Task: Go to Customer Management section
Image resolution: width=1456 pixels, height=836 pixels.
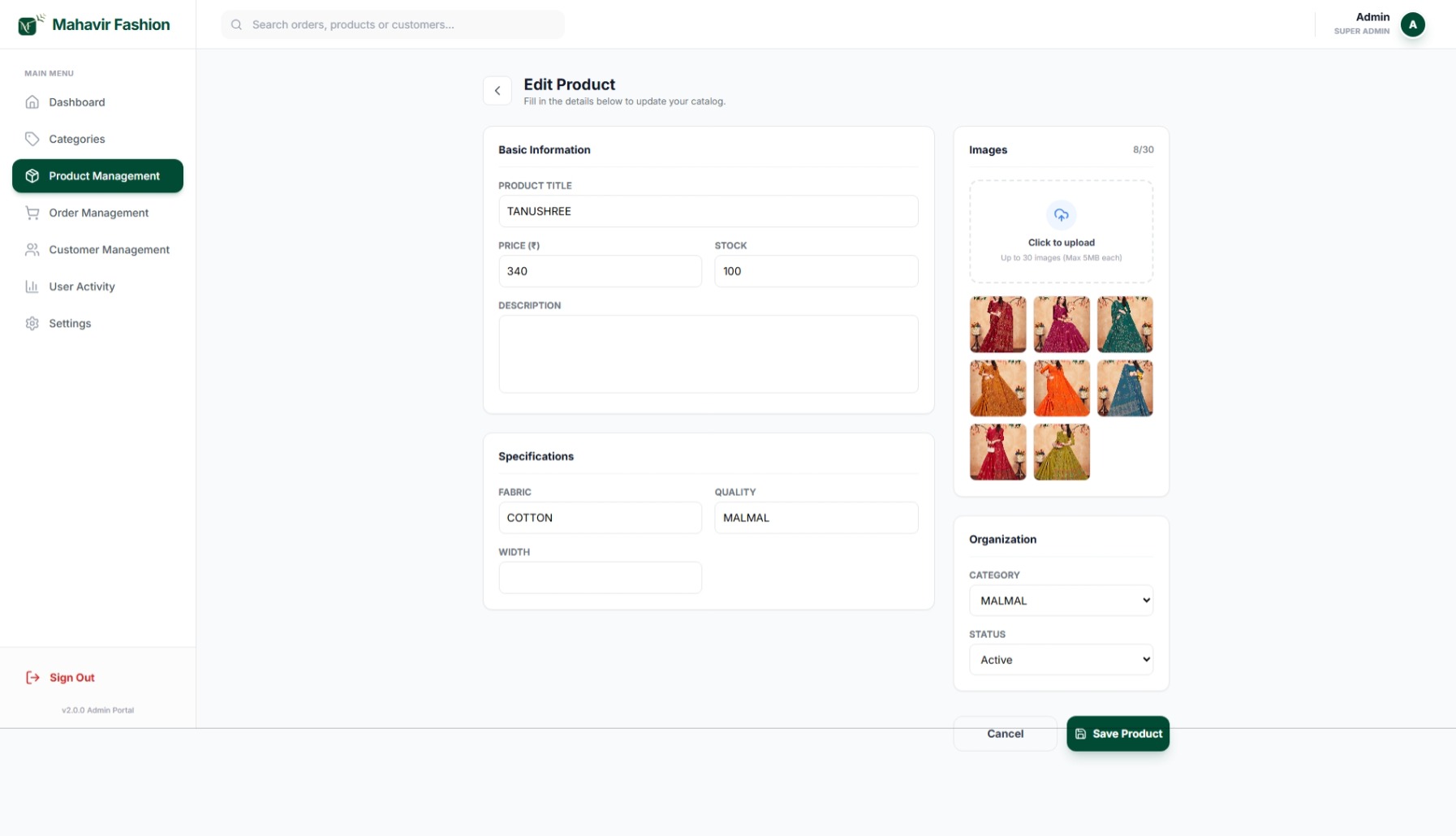Action: 109,250
